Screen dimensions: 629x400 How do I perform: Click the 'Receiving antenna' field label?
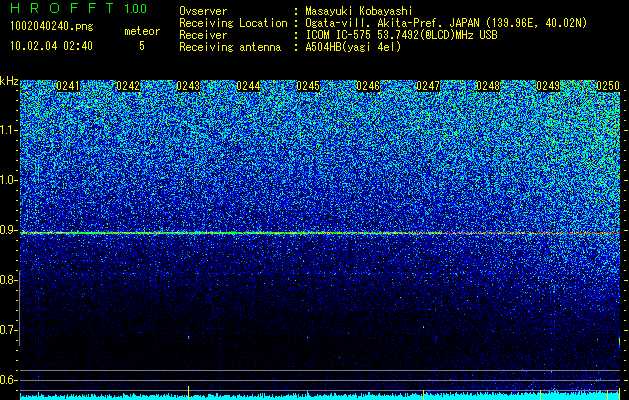point(230,47)
